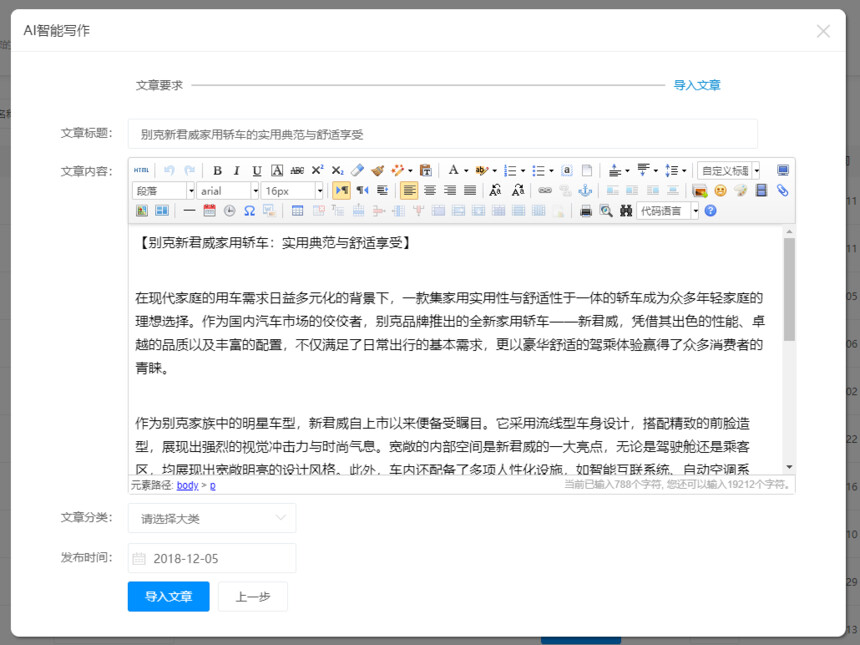860x645 pixels.
Task: Undo the last edit
Action: pyautogui.click(x=169, y=170)
